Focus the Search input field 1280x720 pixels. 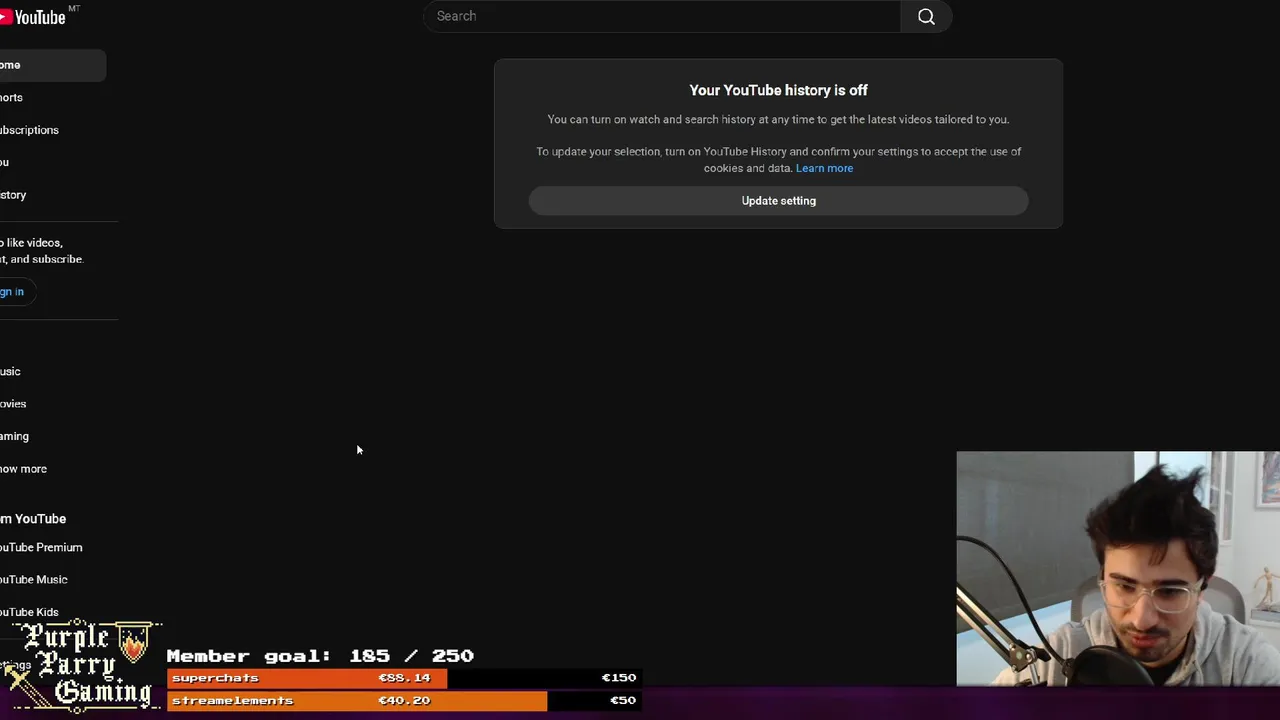(x=662, y=16)
